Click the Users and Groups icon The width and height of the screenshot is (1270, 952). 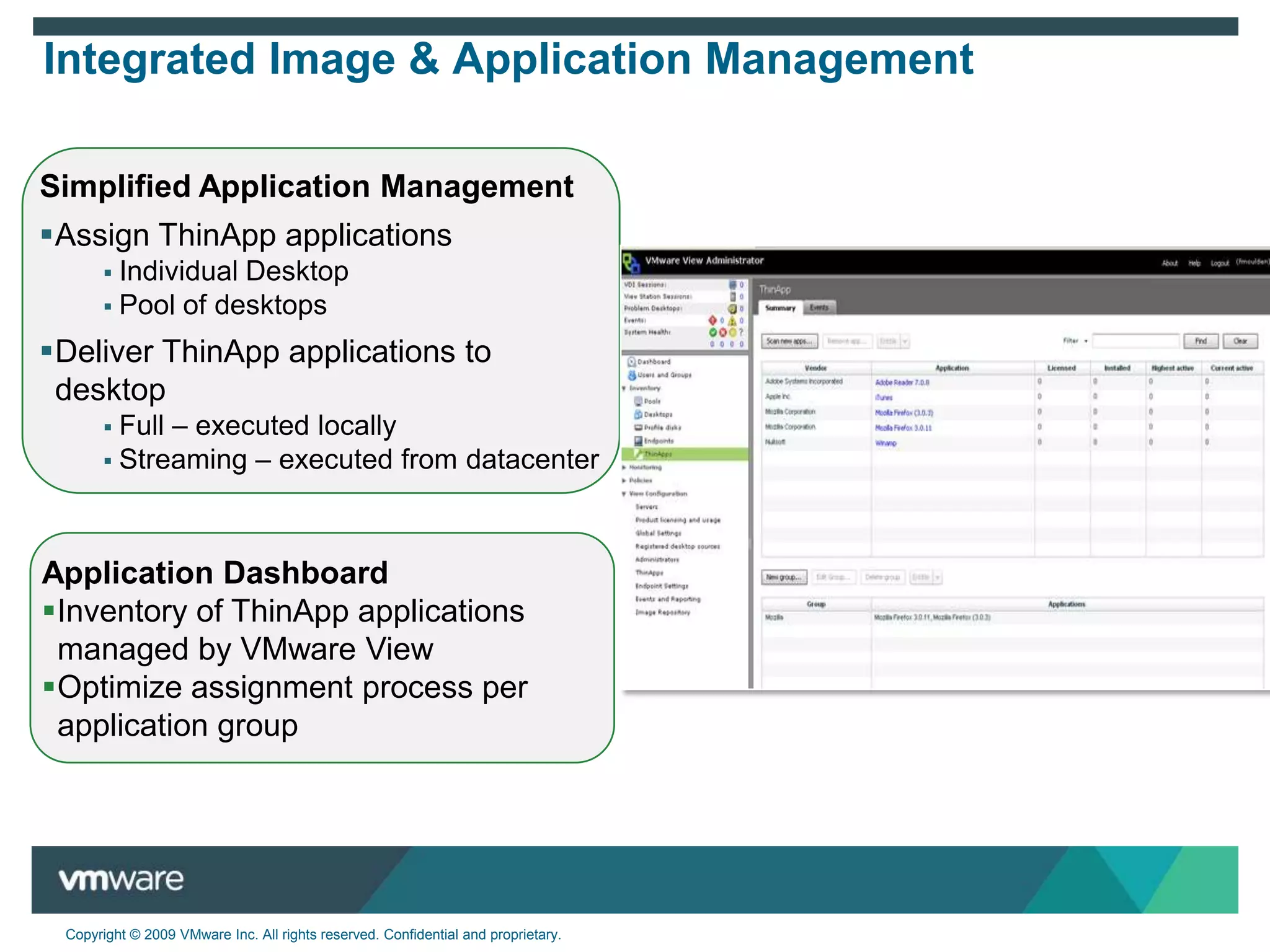(x=631, y=375)
